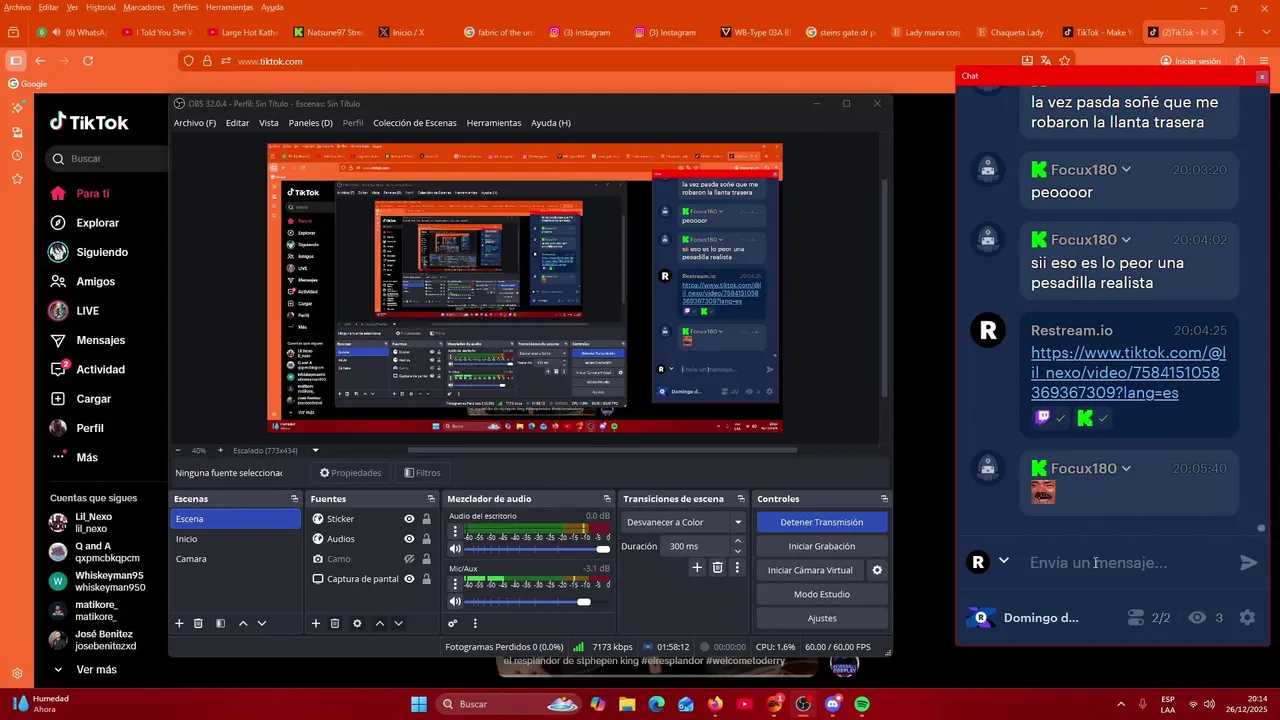Decrease transition duration with down arrow
This screenshot has height=720, width=1280.
[x=738, y=551]
